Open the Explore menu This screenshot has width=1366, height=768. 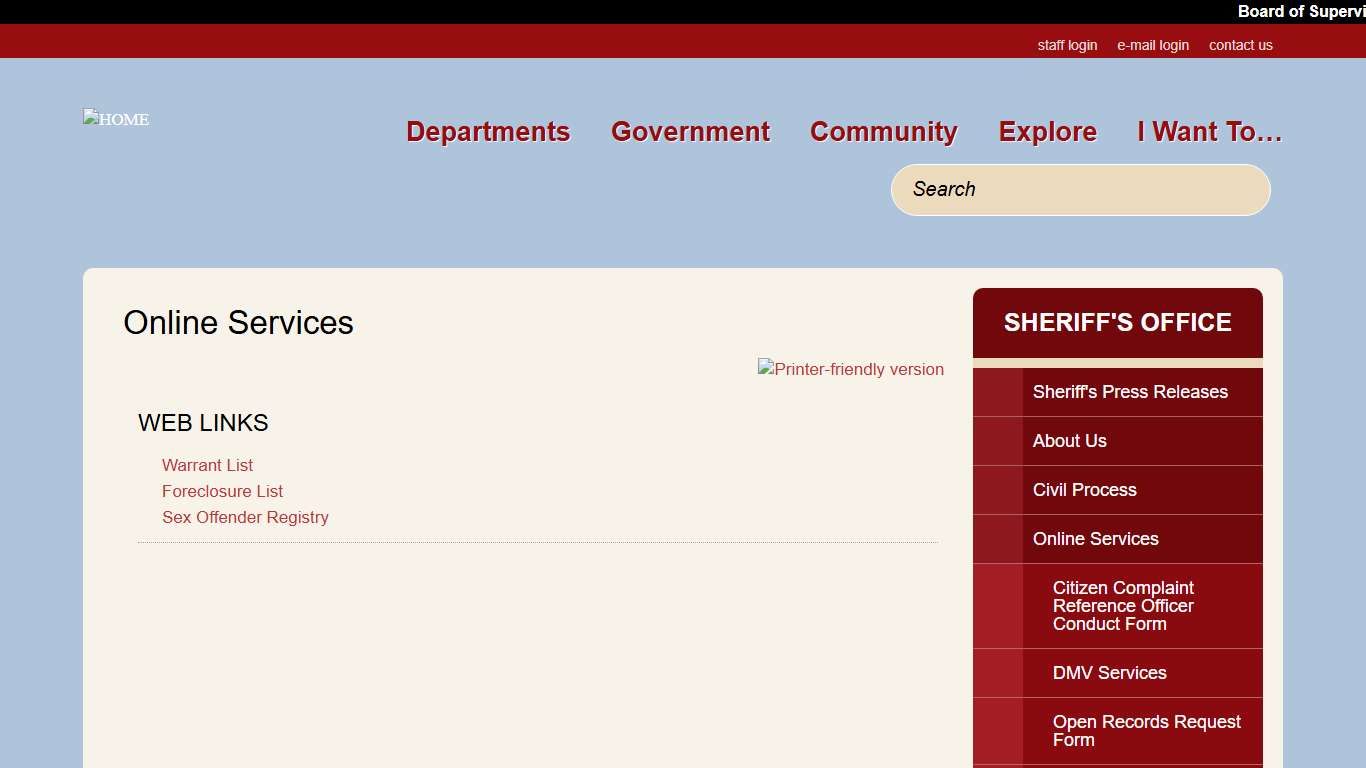click(x=1047, y=131)
